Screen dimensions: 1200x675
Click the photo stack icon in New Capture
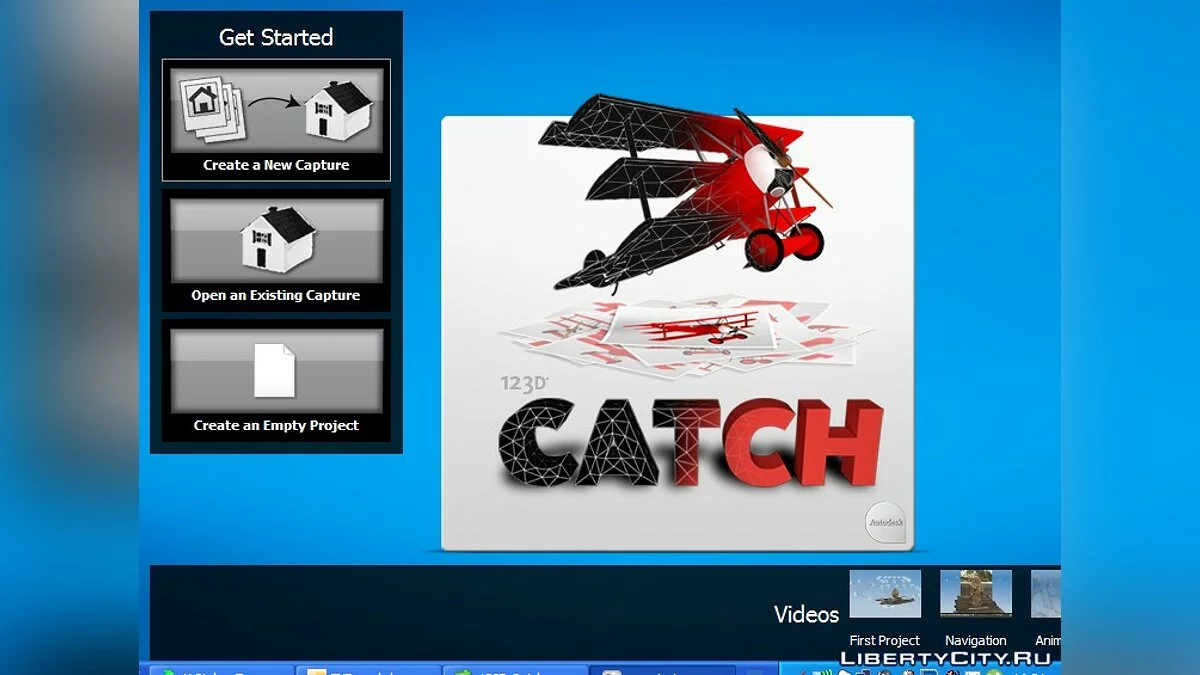[212, 107]
